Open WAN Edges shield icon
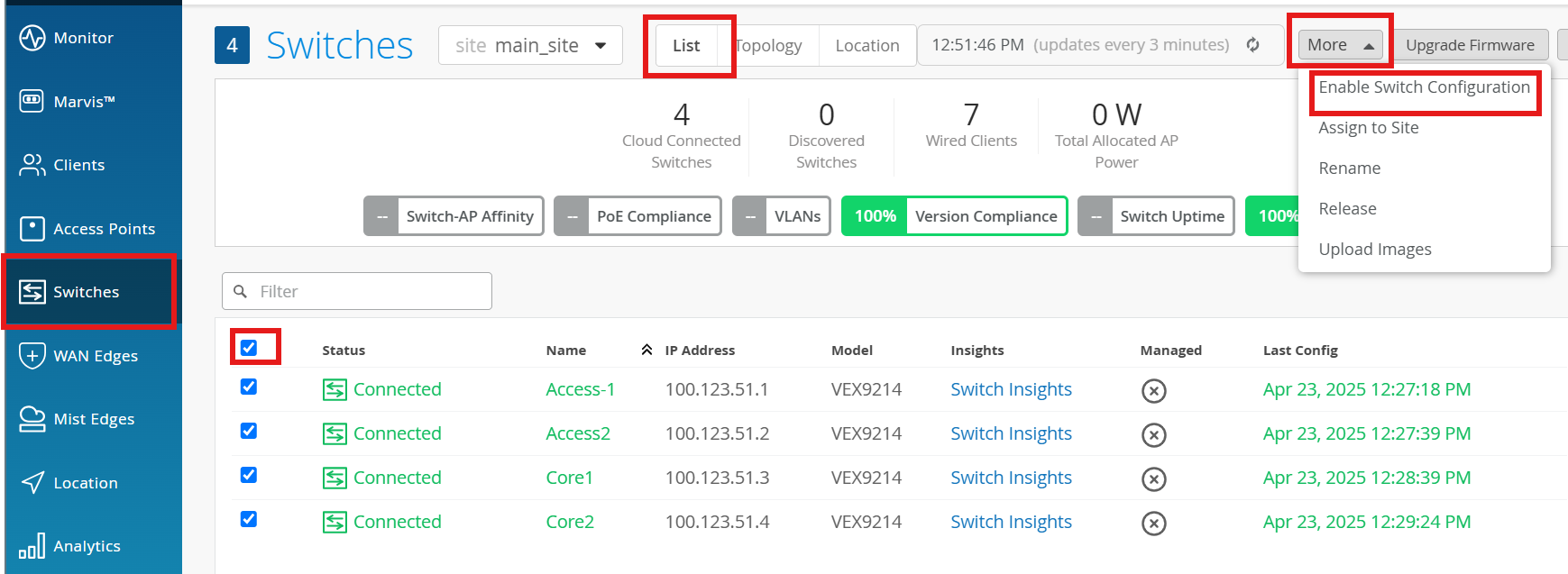This screenshot has width=1568, height=574. coord(32,355)
